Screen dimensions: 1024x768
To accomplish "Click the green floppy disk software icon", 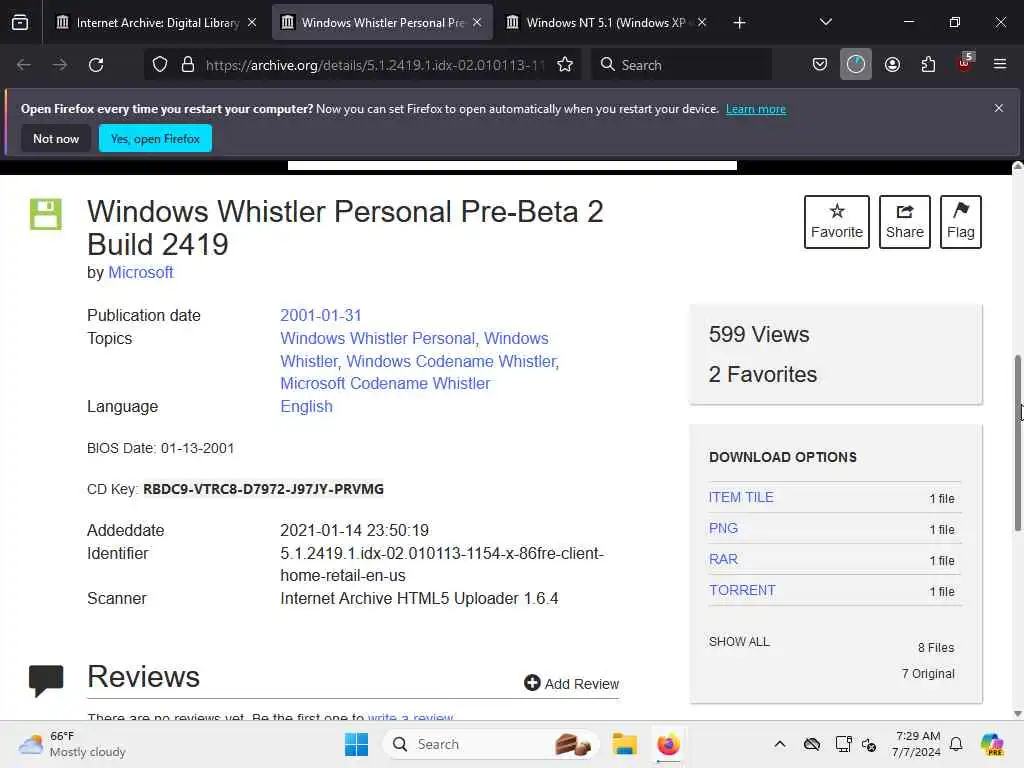I will point(46,214).
